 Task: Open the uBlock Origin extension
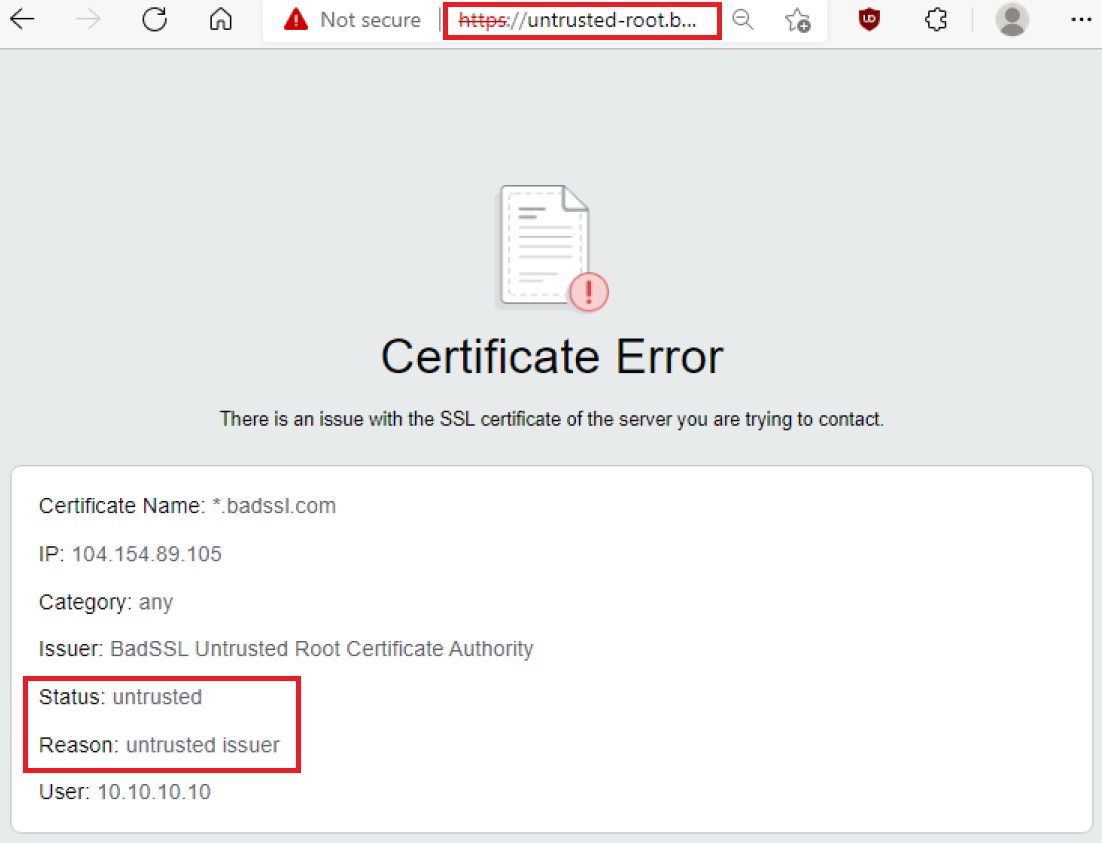(869, 19)
